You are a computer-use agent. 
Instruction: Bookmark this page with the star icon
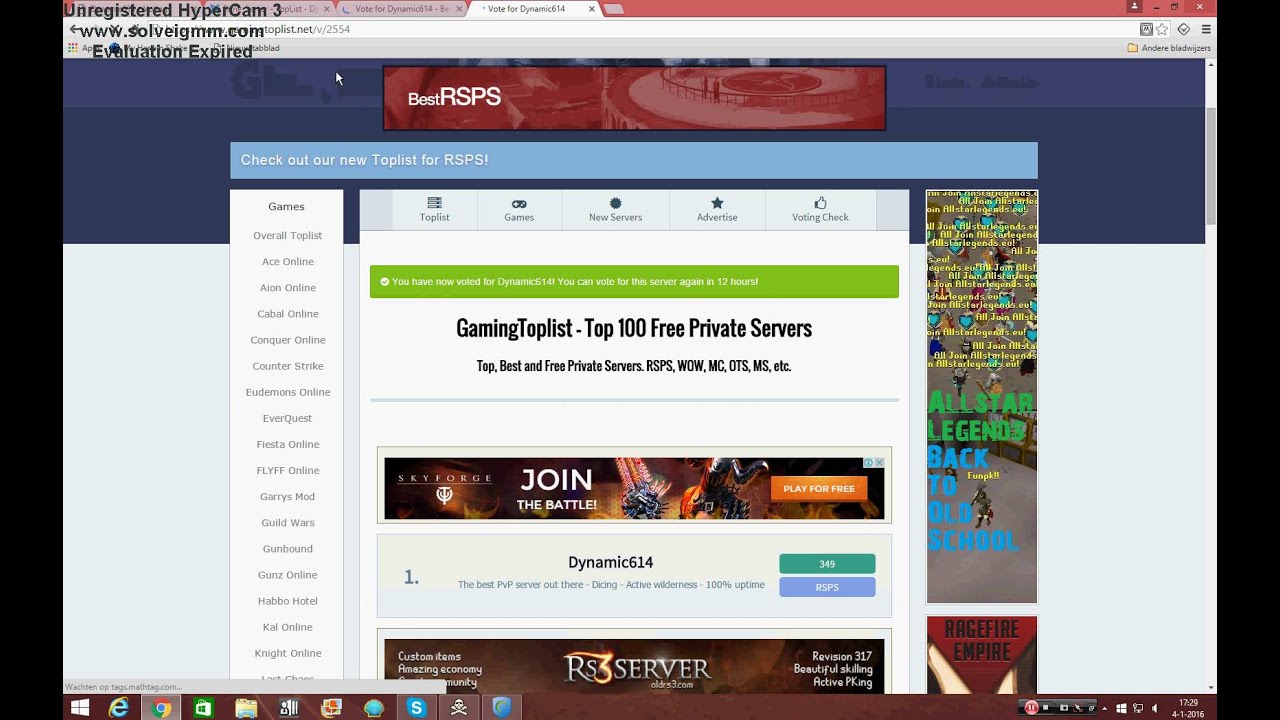click(x=1162, y=30)
